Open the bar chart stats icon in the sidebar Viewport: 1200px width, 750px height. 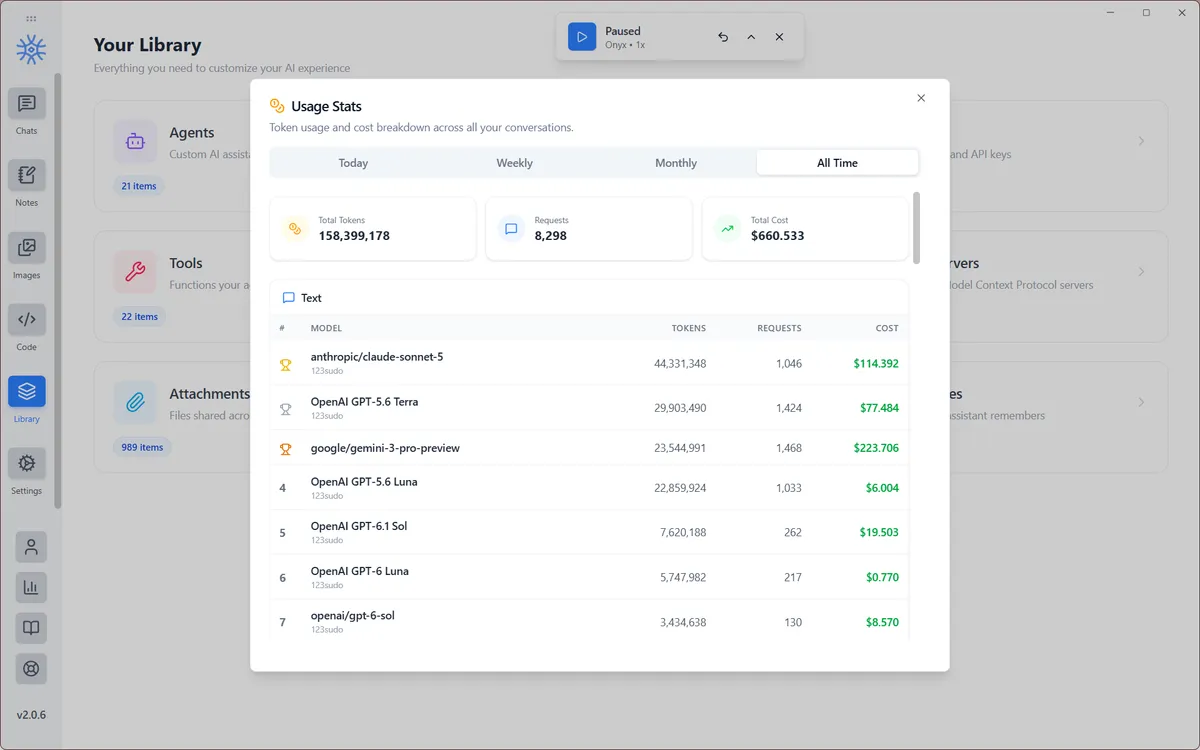31,588
